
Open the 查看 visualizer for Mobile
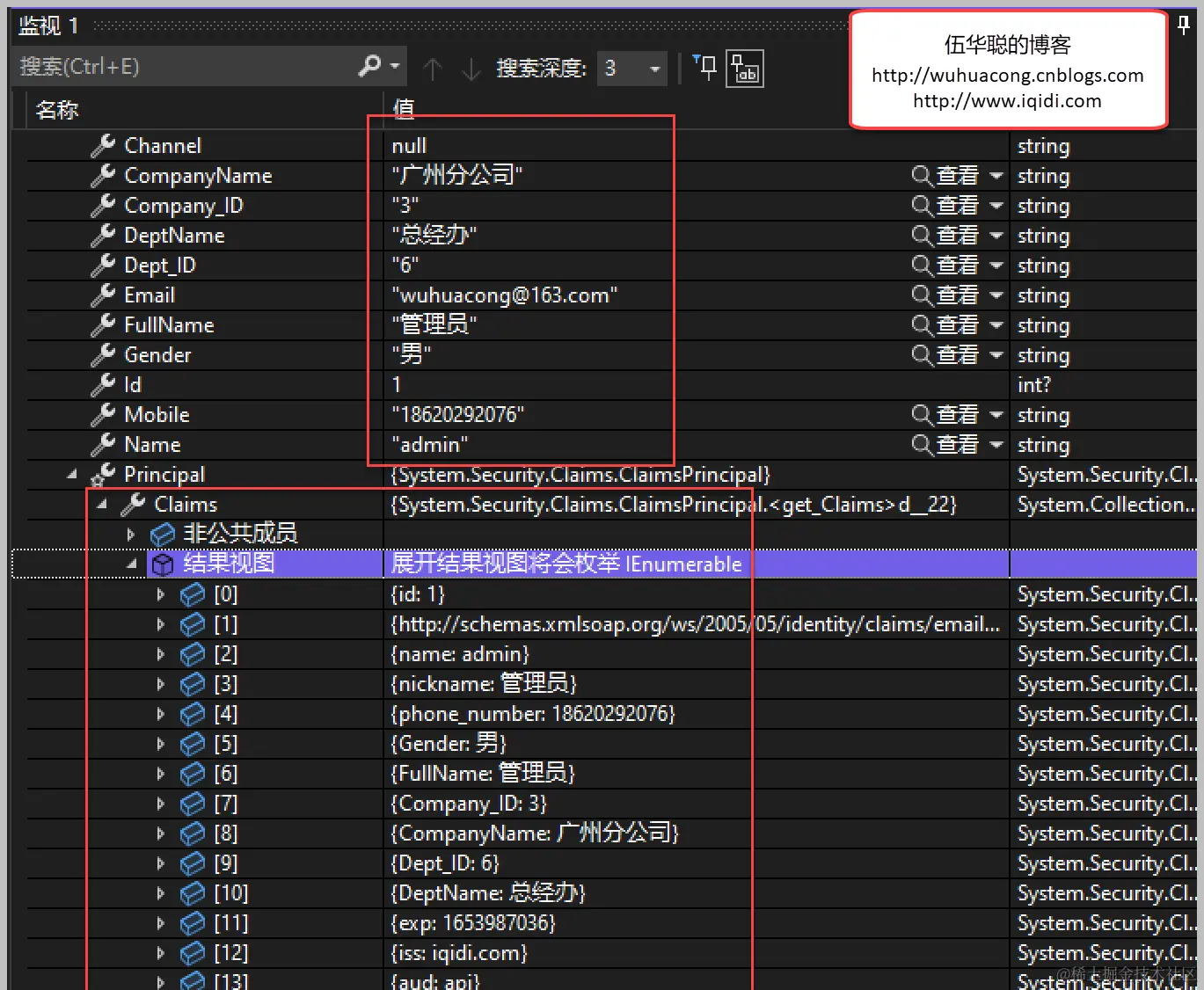(945, 415)
